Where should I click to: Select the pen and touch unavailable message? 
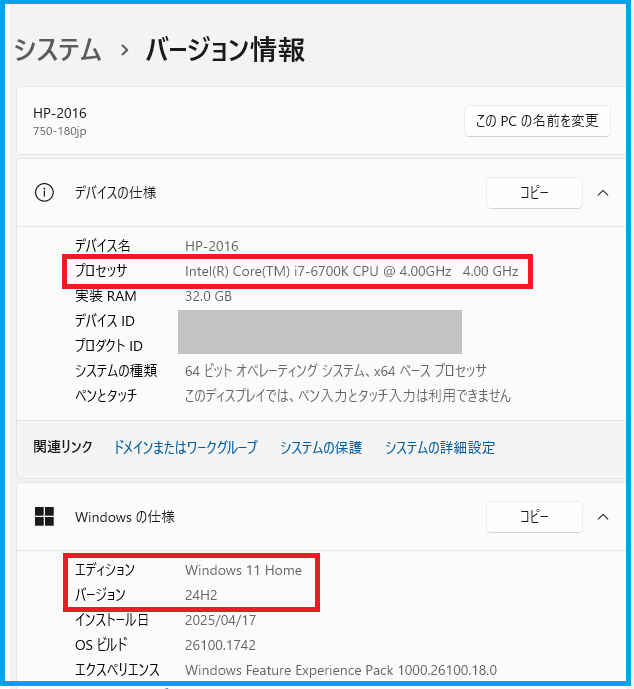348,396
